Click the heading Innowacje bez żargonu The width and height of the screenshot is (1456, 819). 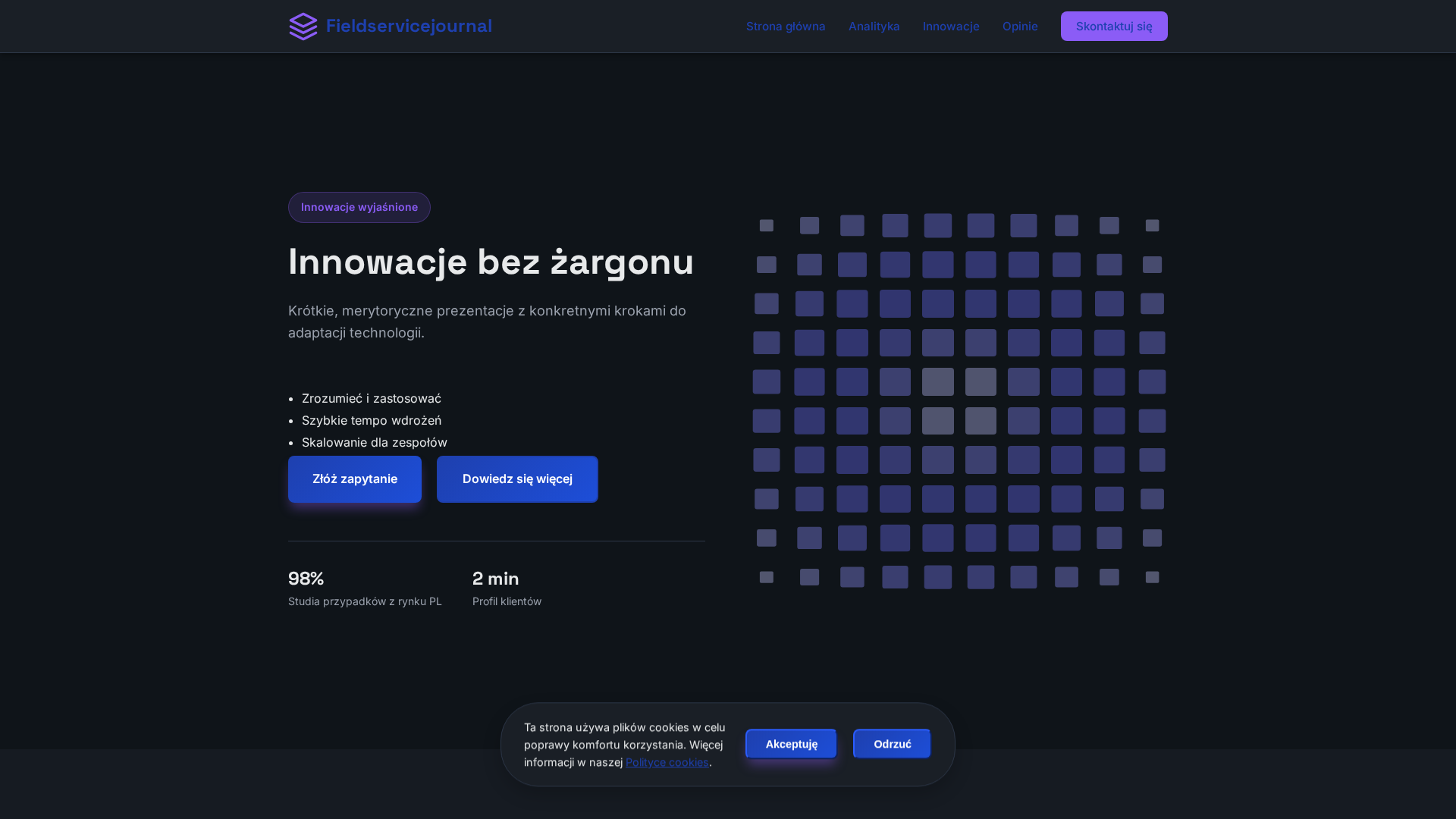tap(491, 262)
